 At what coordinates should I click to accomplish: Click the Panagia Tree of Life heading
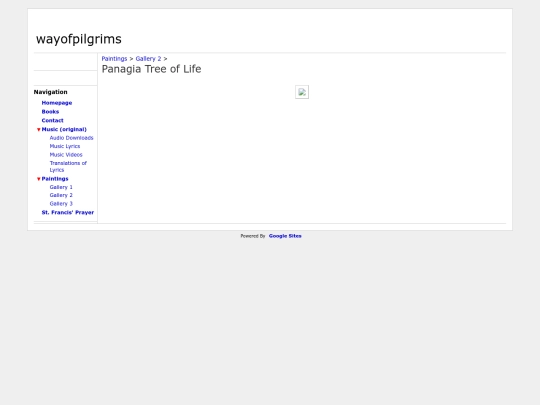click(151, 69)
